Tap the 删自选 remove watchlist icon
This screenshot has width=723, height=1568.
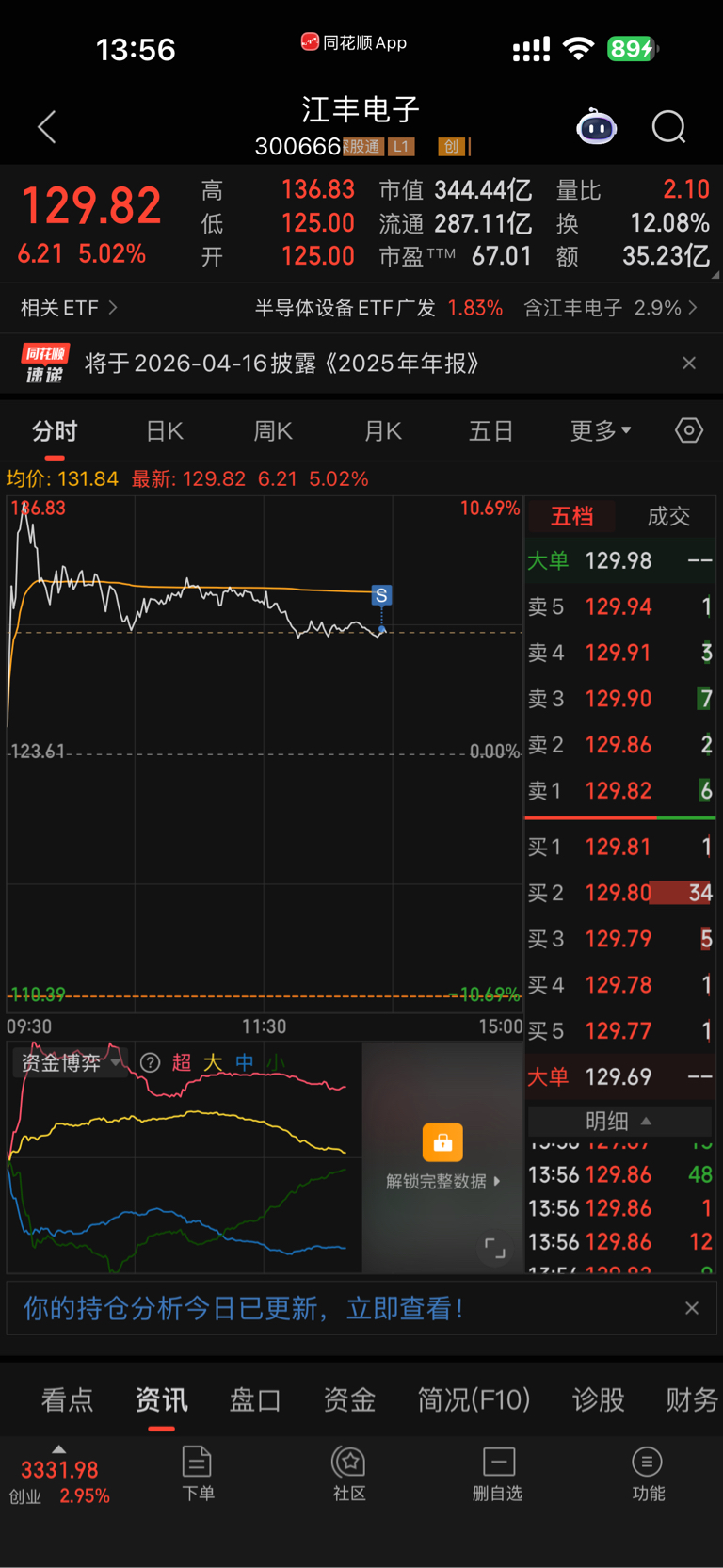(498, 1473)
